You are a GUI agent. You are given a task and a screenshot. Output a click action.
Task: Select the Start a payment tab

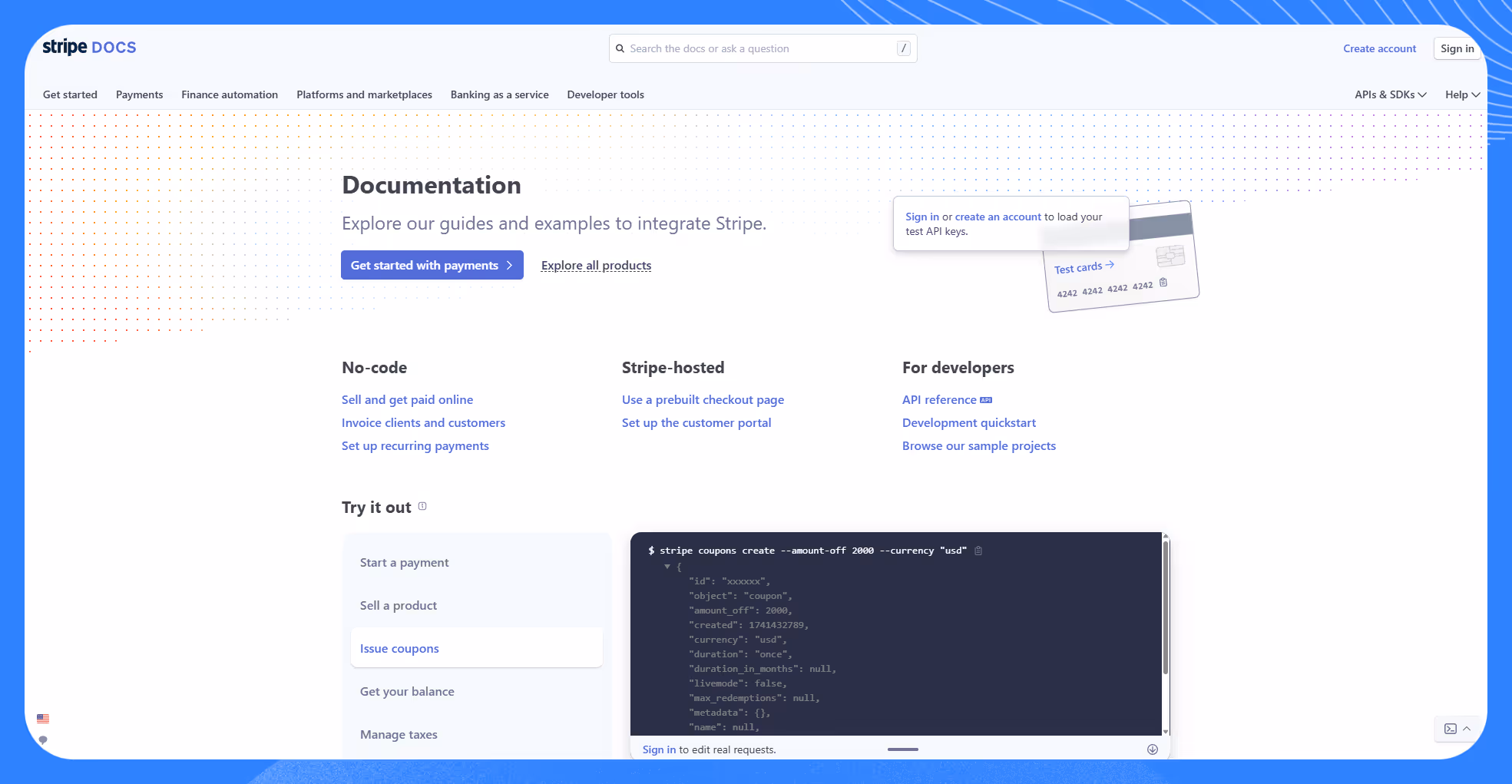[x=477, y=562]
